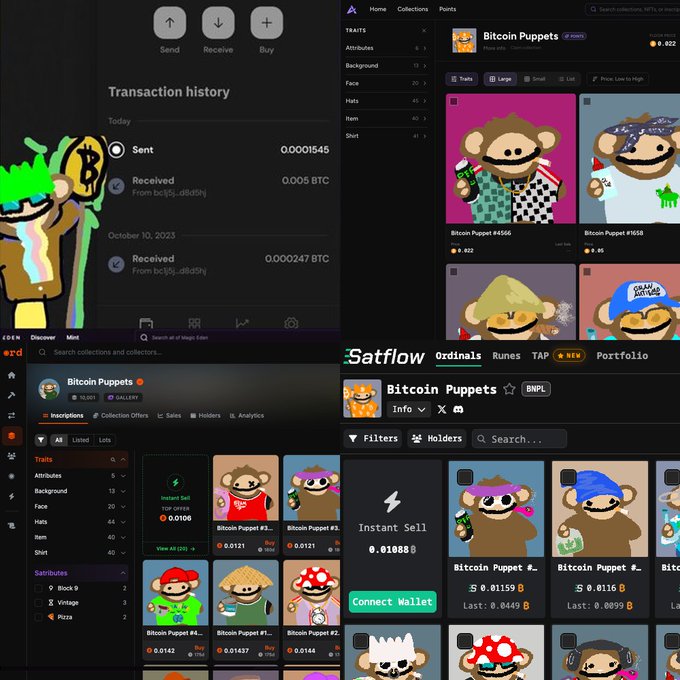Expand Shirt trait showing 41 values

click(x=386, y=136)
